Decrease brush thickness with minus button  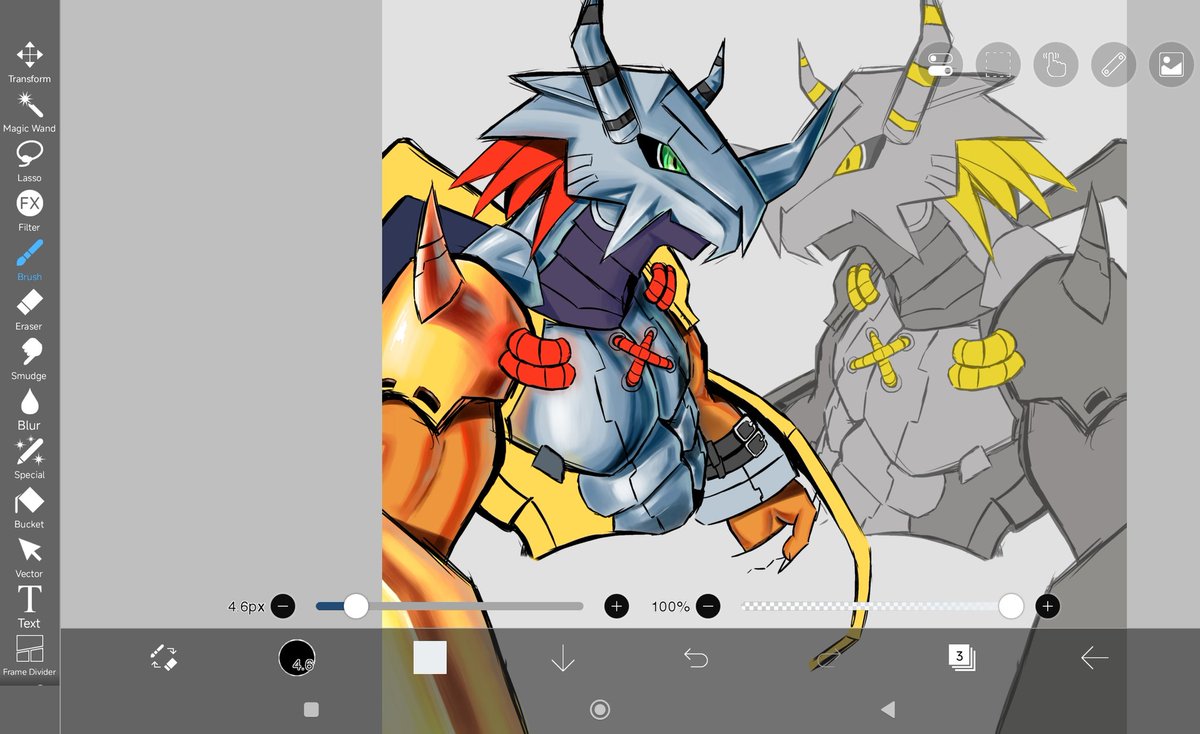(283, 606)
